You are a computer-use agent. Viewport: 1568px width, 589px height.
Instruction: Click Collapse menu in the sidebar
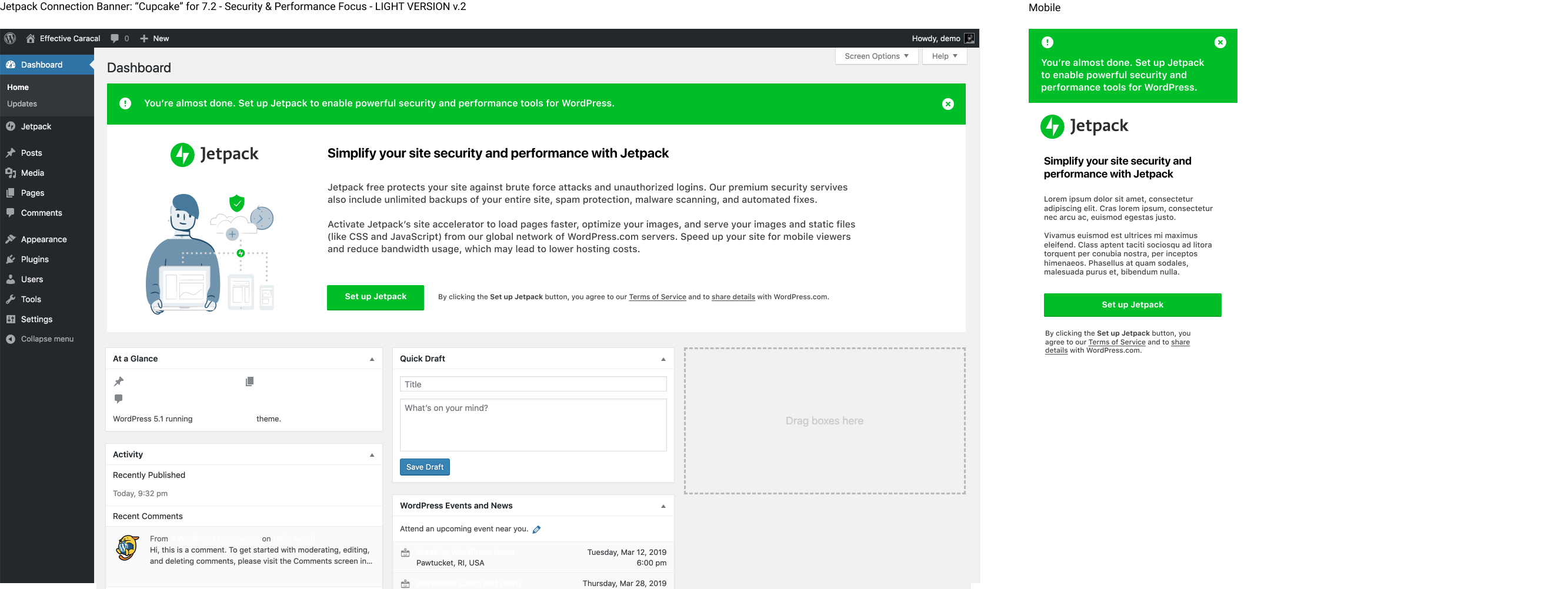47,339
